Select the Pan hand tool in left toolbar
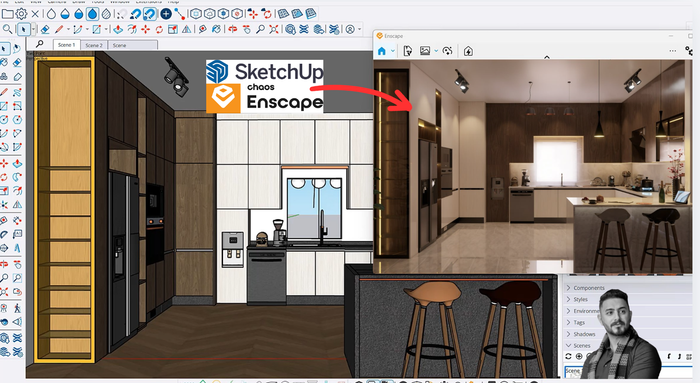The height and width of the screenshot is (383, 700). click(17, 264)
